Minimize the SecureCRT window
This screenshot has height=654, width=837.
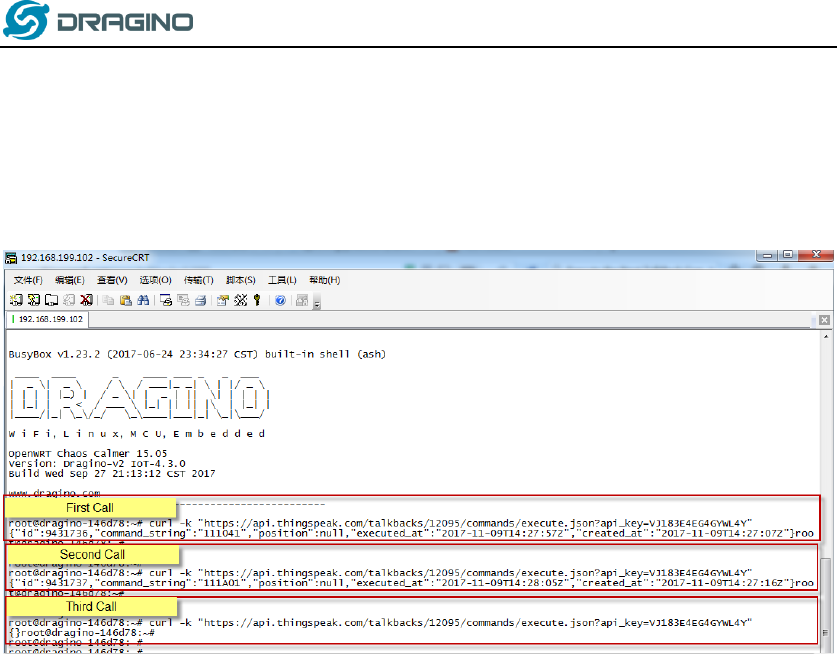[x=767, y=255]
